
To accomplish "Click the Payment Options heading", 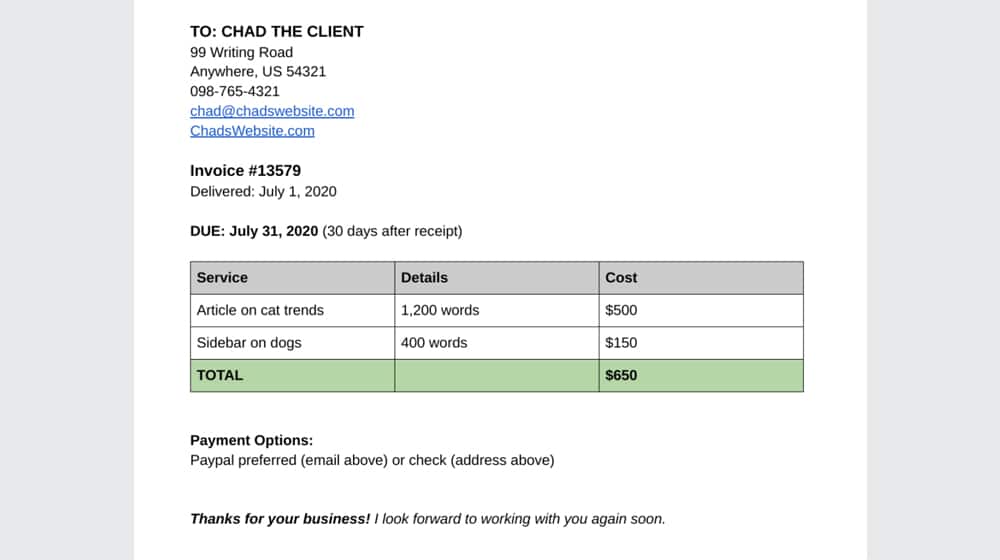I will [251, 440].
